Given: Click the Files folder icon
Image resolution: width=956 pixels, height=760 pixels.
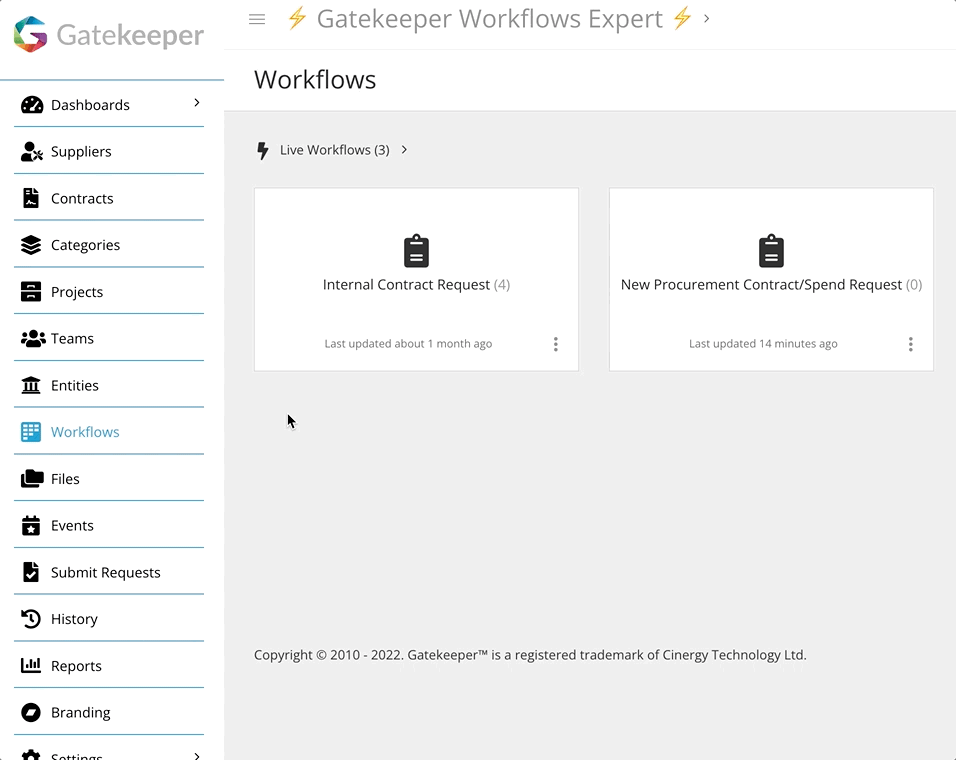Looking at the screenshot, I should tap(32, 479).
